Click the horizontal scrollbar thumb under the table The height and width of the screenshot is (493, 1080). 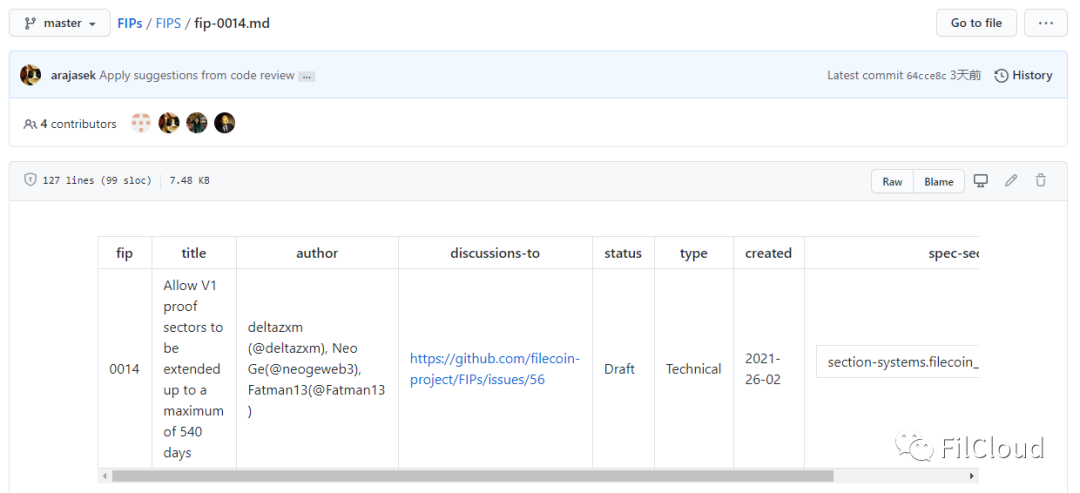(472, 476)
